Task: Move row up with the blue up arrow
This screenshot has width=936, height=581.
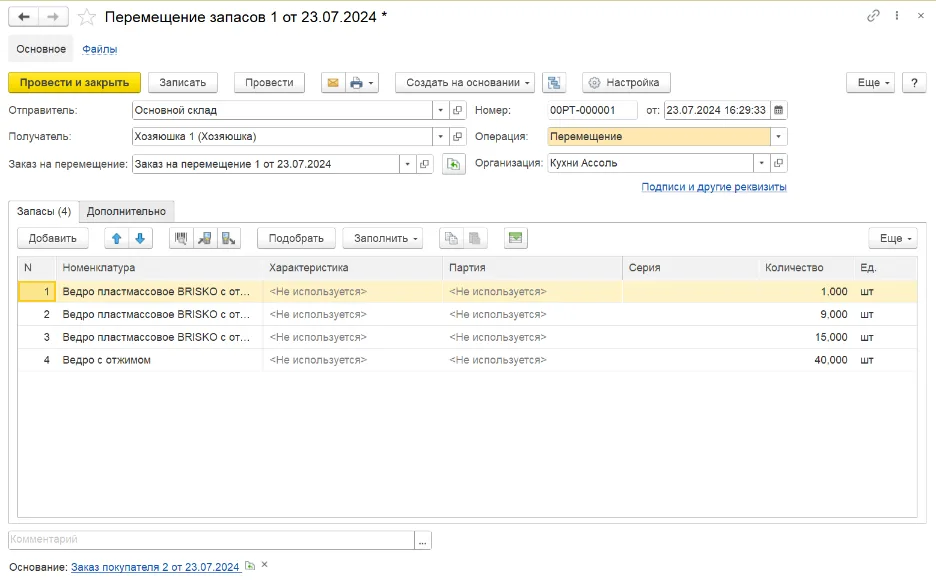Action: pos(116,238)
